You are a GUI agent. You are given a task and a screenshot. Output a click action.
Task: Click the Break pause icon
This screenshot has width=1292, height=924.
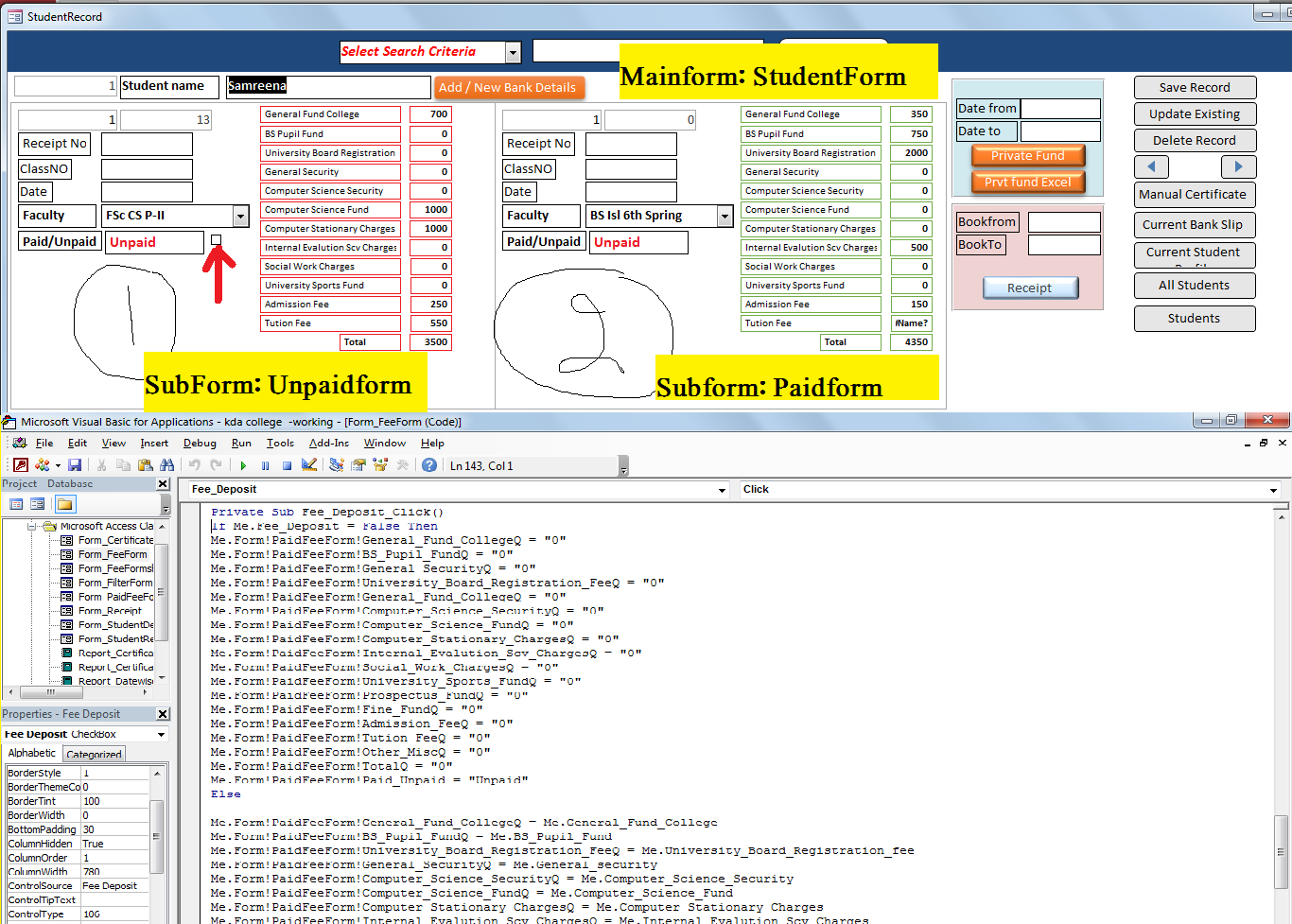click(265, 465)
